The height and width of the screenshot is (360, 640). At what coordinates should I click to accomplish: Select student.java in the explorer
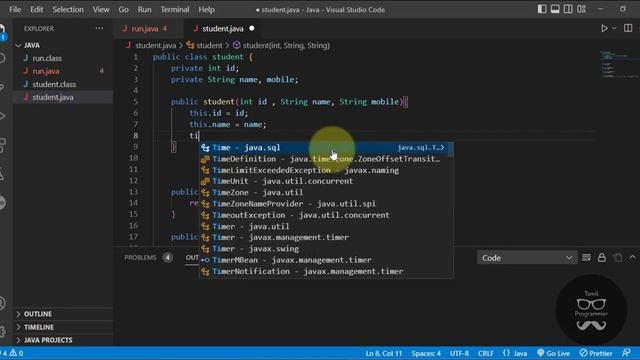coord(63,97)
